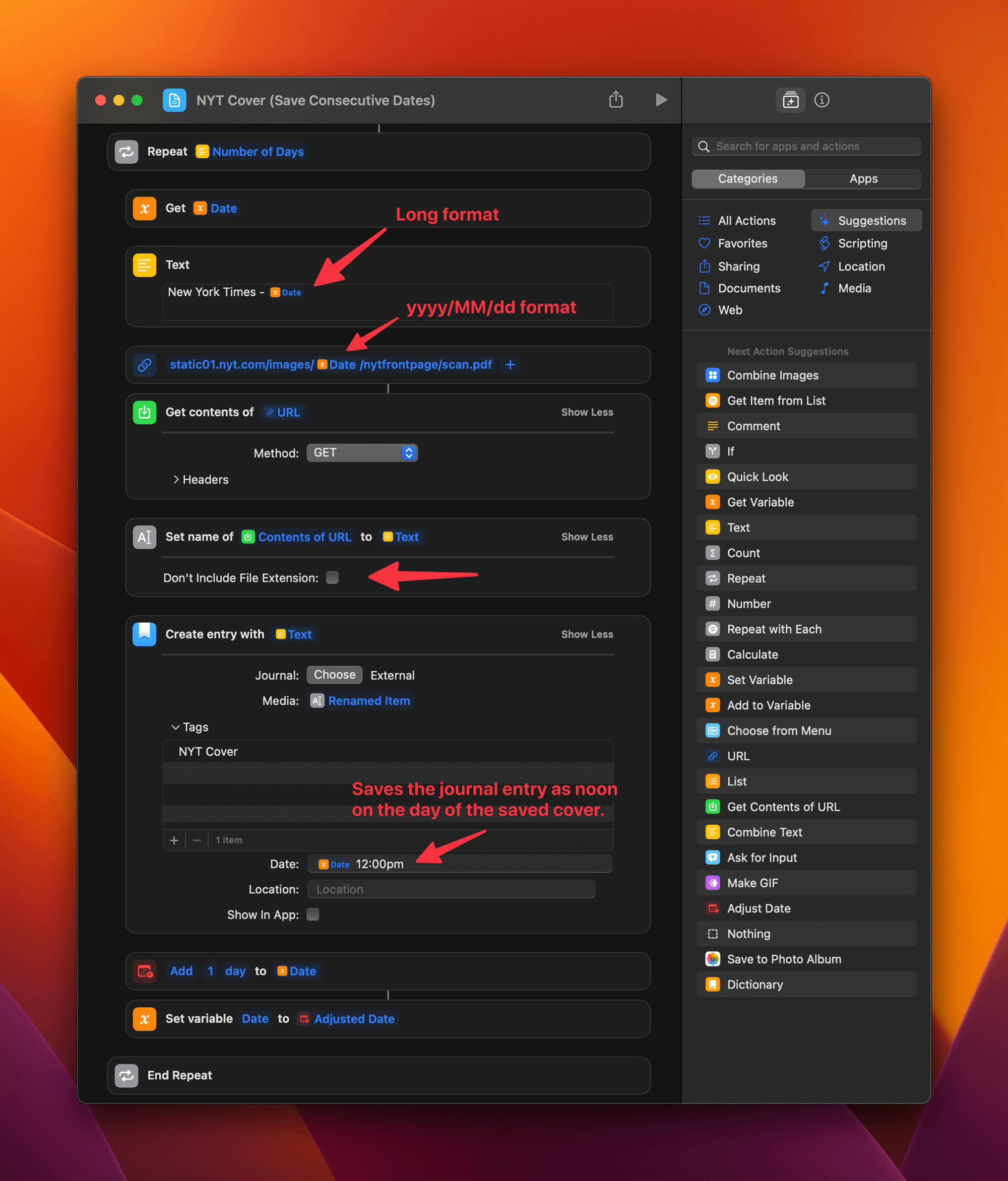Collapse the Tags section
The width and height of the screenshot is (1008, 1181).
click(x=175, y=728)
